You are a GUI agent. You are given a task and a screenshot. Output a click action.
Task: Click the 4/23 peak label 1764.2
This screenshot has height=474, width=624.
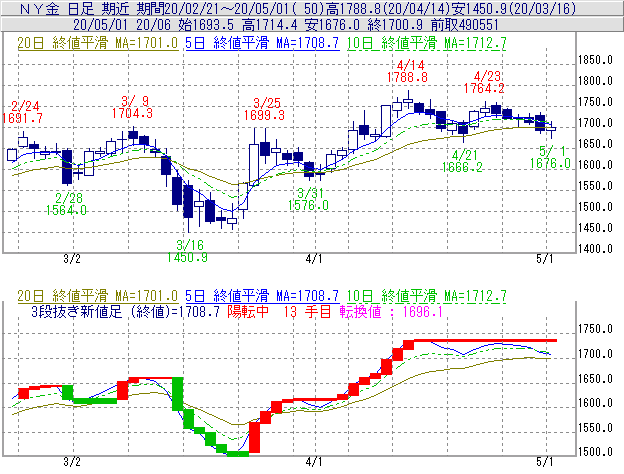coord(484,88)
